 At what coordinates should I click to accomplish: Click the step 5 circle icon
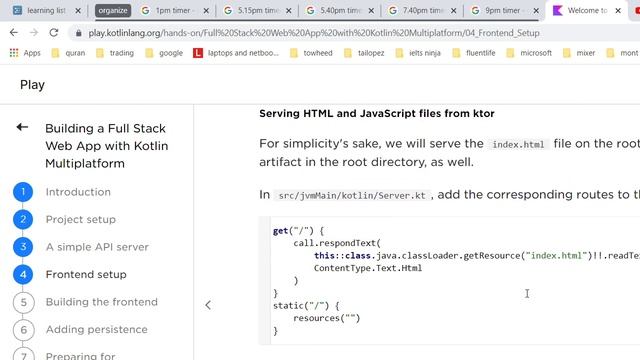pos(23,302)
